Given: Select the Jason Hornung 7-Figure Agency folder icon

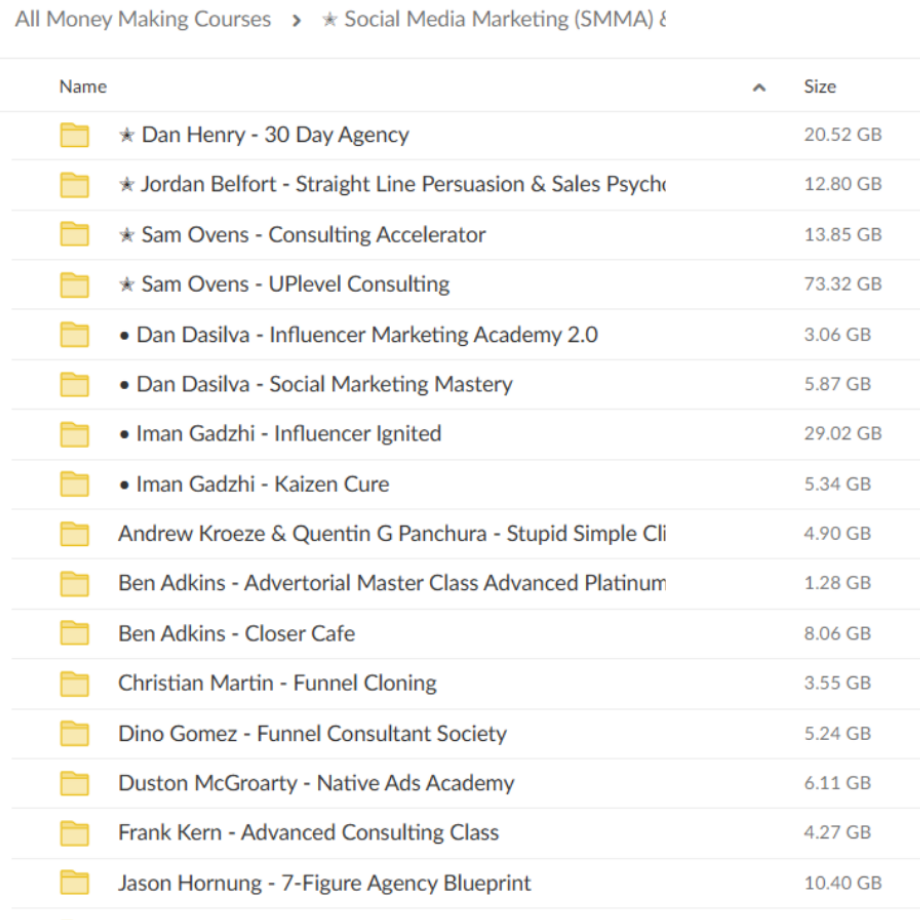Looking at the screenshot, I should (74, 883).
